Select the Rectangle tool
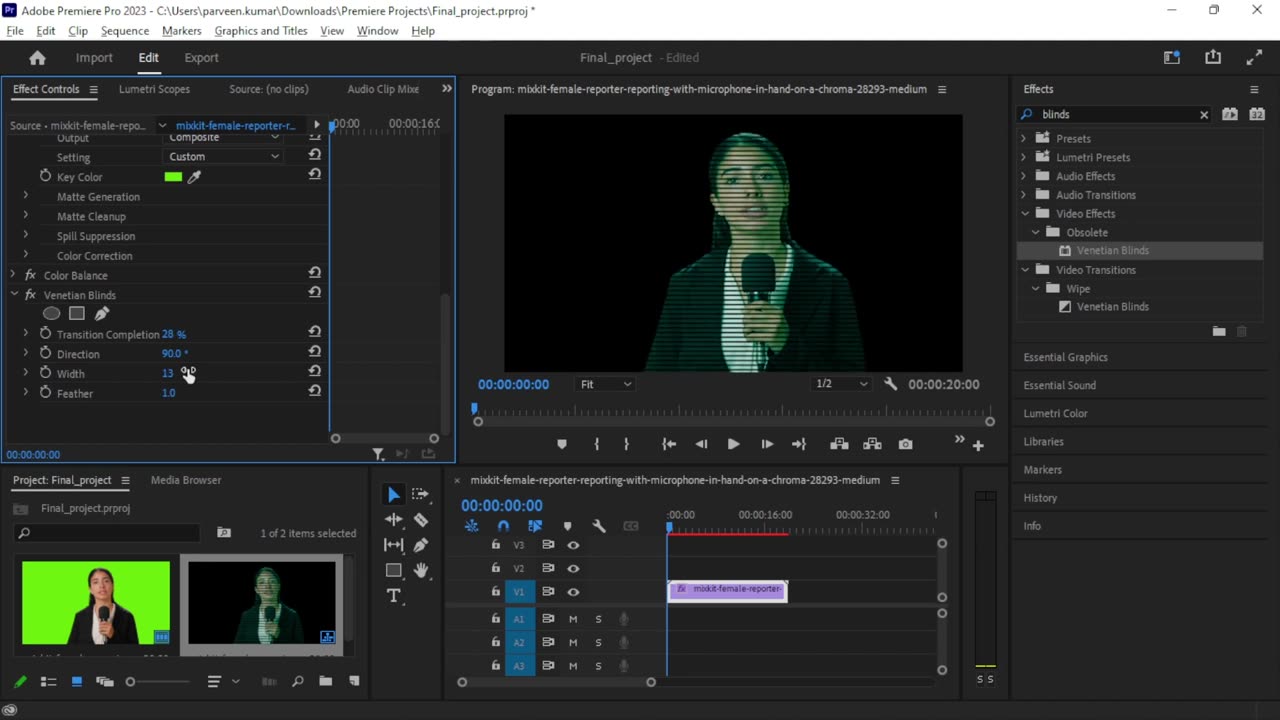1280x720 pixels. pyautogui.click(x=393, y=570)
